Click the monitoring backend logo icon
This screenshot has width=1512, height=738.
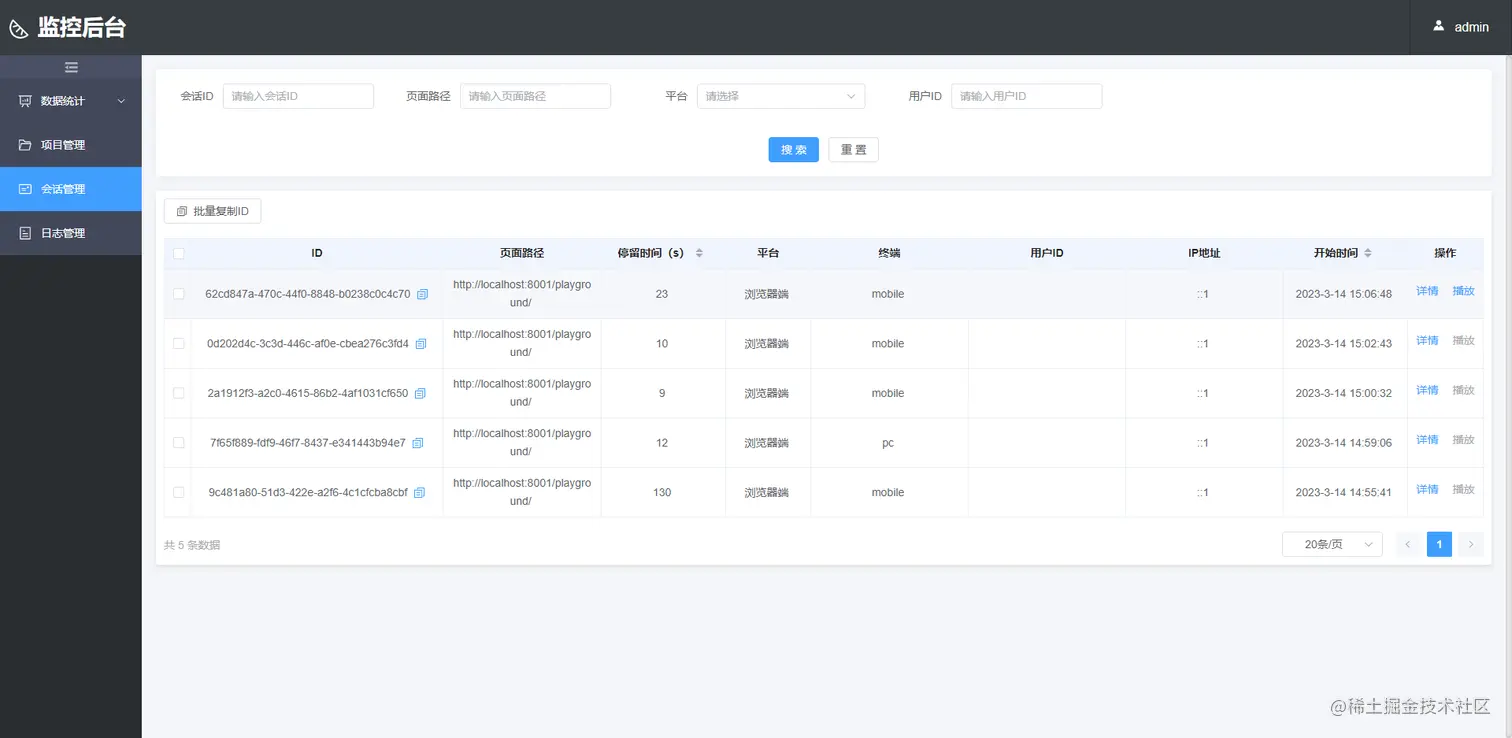coord(19,28)
